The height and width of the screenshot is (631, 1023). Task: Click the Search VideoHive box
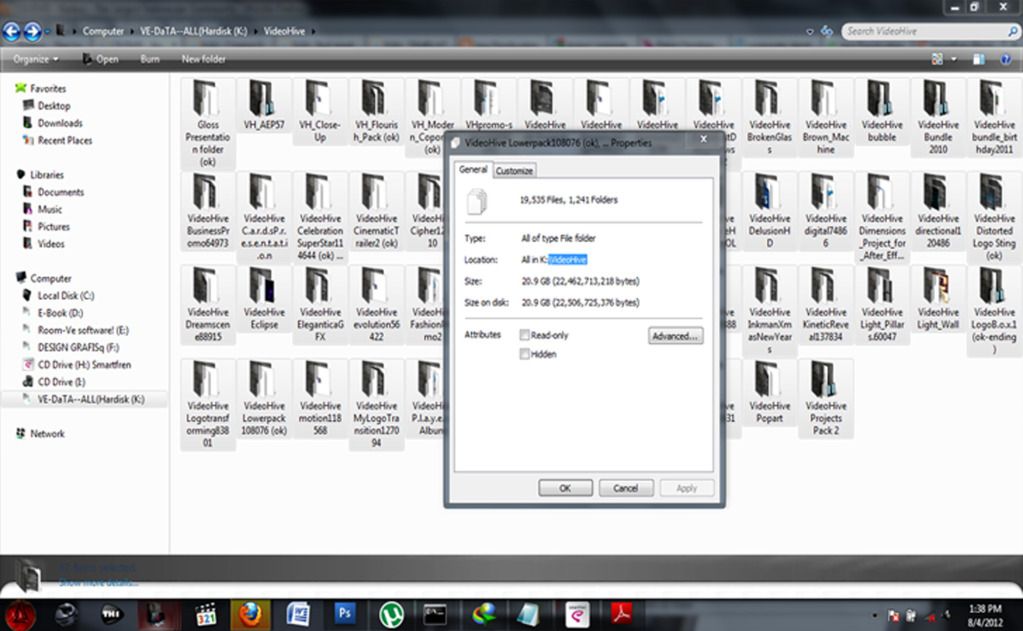point(930,31)
